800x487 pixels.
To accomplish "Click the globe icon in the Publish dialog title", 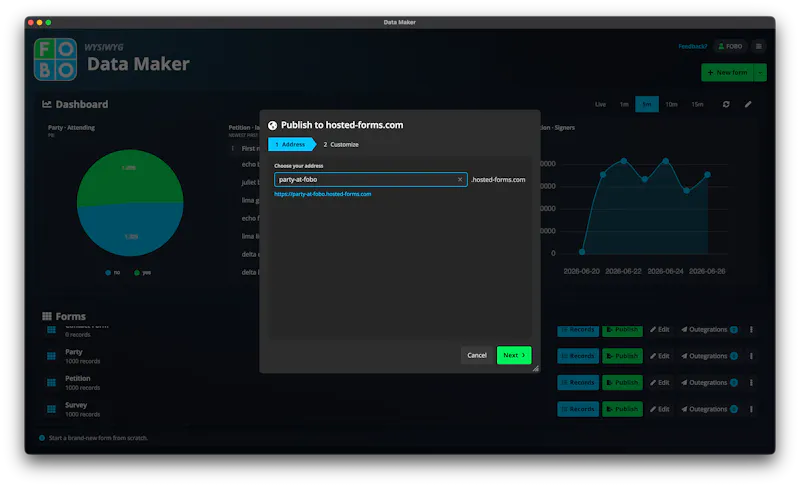I will (272, 125).
